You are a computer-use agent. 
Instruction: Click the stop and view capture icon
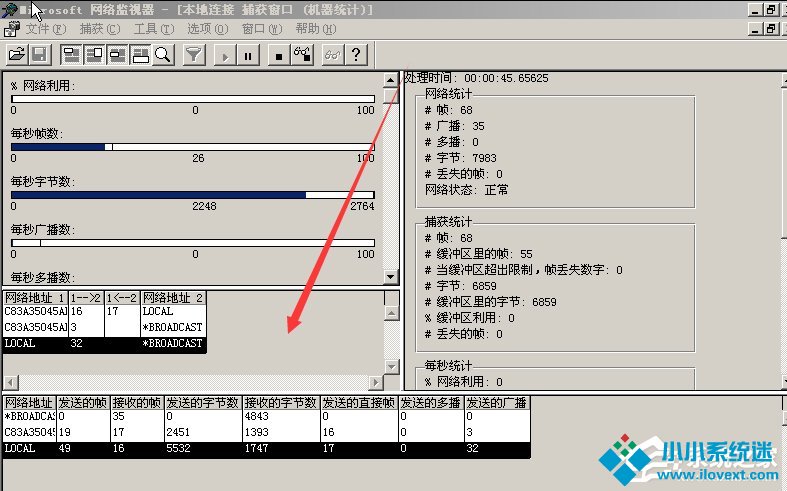[x=301, y=54]
